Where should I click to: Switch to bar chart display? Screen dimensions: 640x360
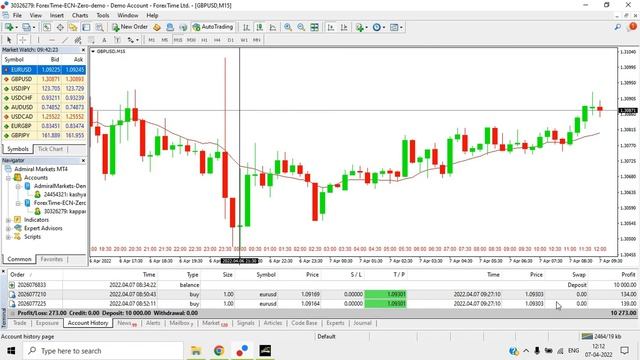(x=246, y=27)
